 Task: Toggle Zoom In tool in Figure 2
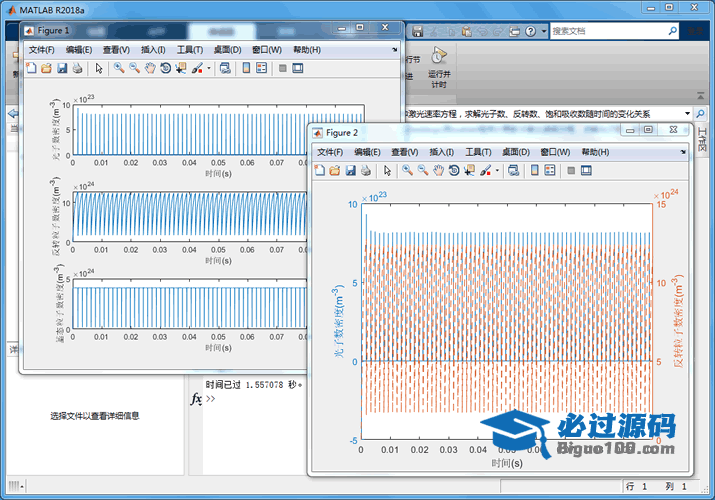point(407,170)
